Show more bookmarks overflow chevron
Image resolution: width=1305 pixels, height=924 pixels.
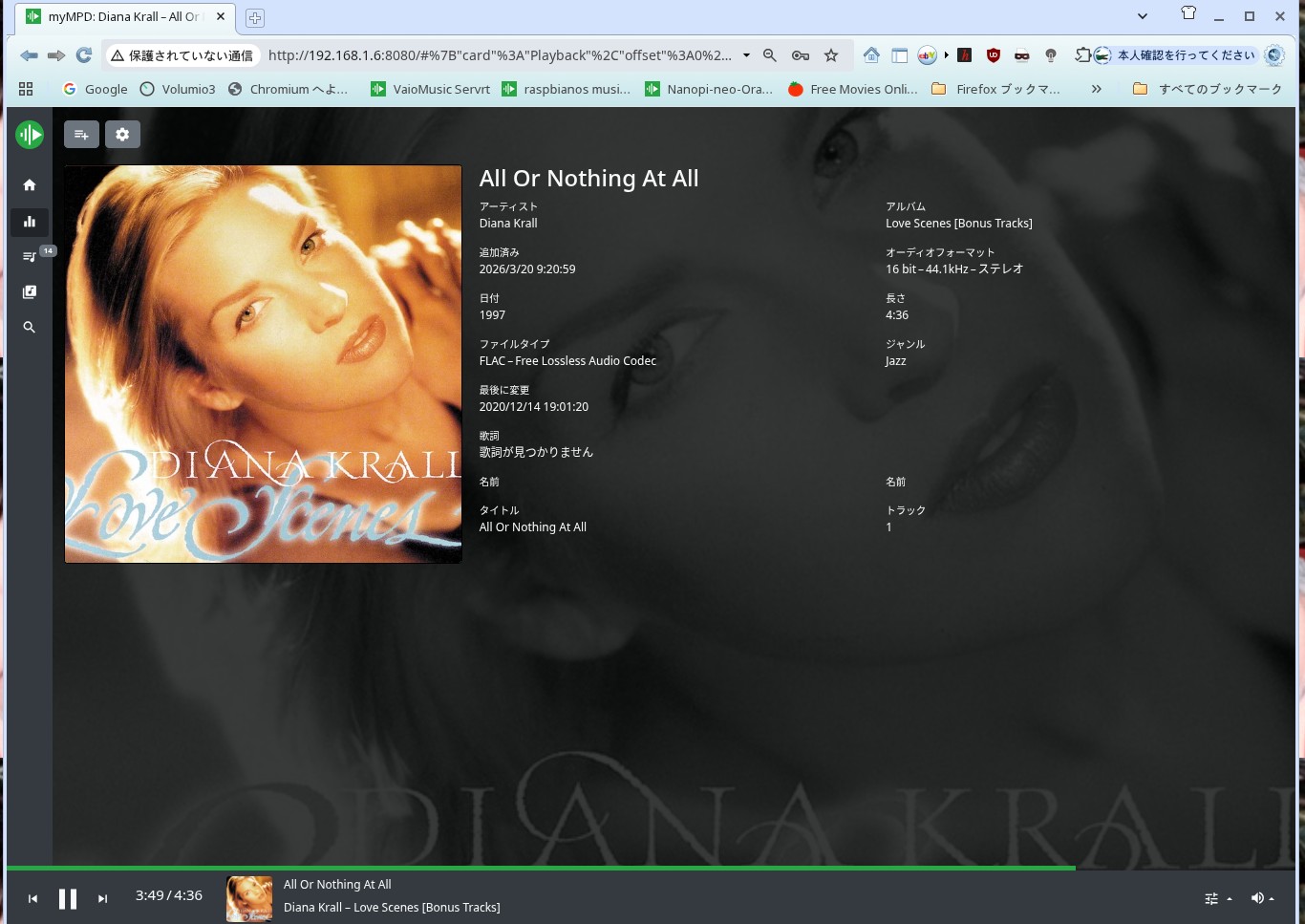1096,89
